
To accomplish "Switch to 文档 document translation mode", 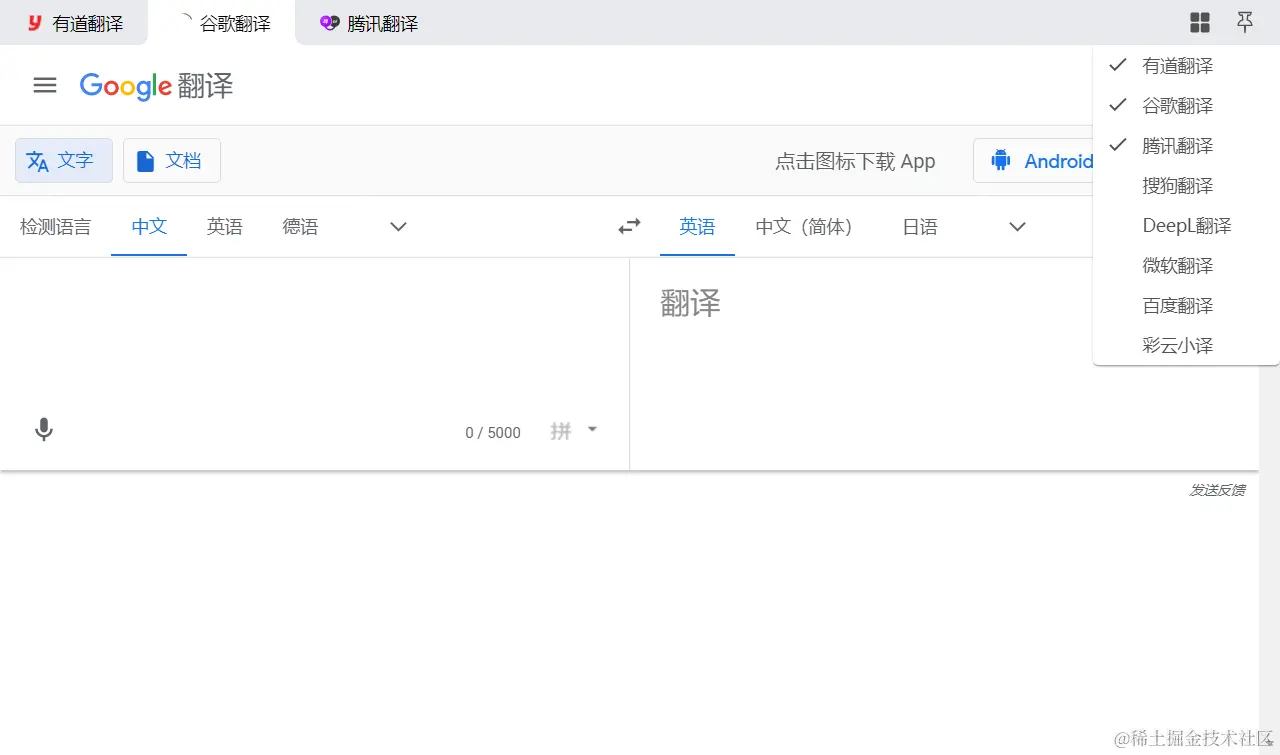I will tap(171, 160).
